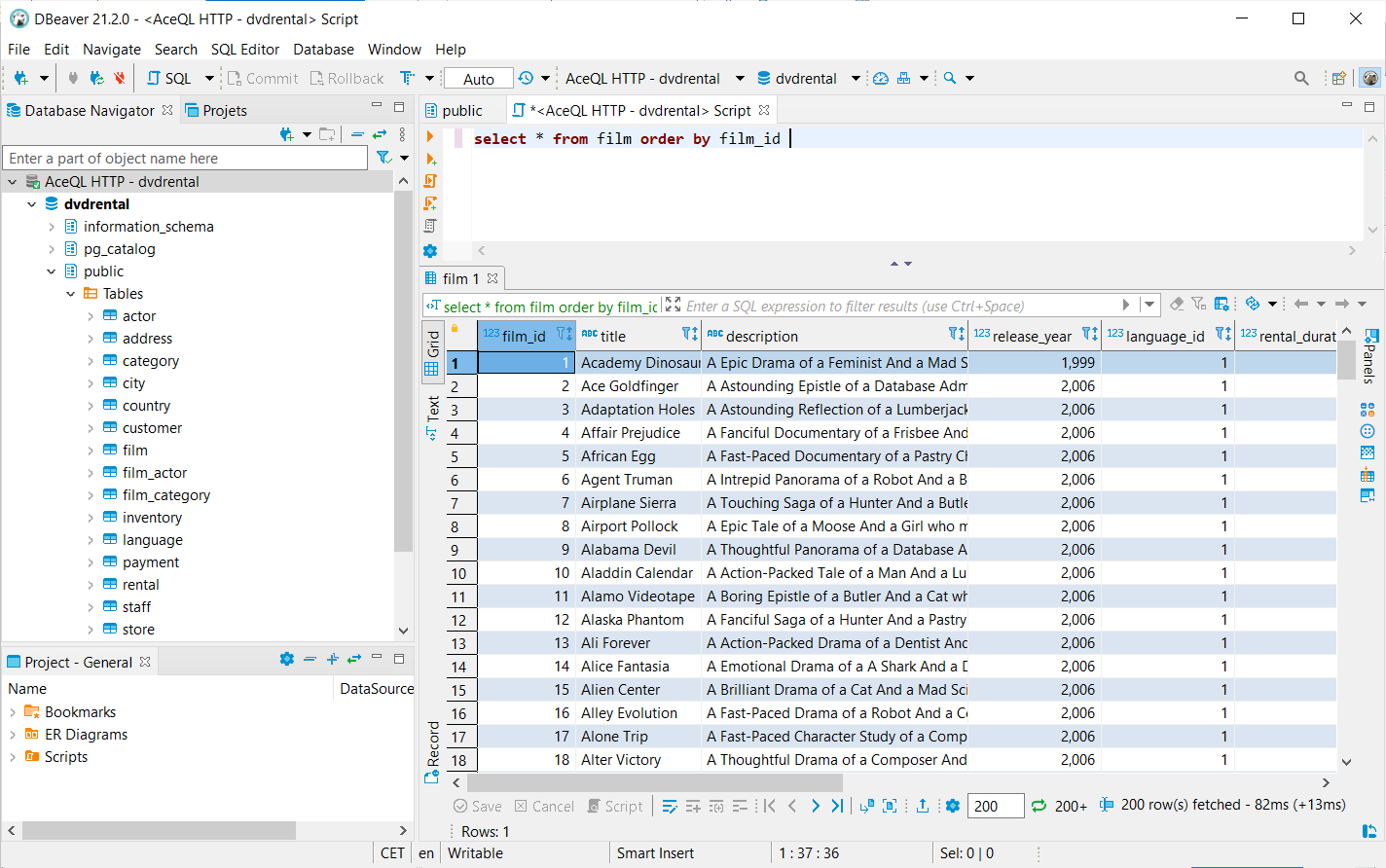Toggle the Record view mode
The height and width of the screenshot is (868, 1386).
coord(432,752)
